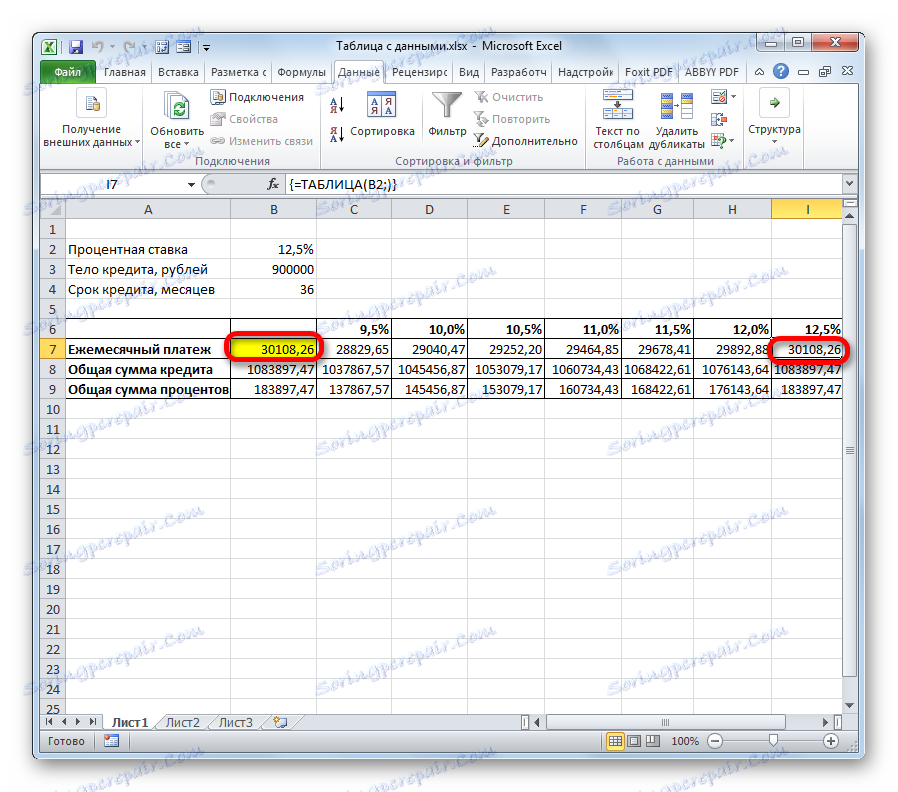Sort descending with the Я-А icon
The image size is (898, 792).
337,134
